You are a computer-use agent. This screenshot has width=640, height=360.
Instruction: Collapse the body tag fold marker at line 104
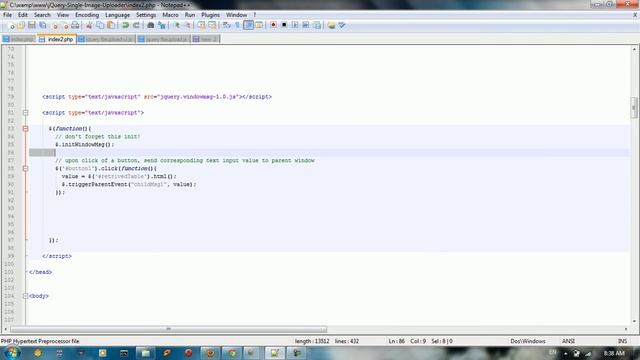pyautogui.click(x=25, y=296)
